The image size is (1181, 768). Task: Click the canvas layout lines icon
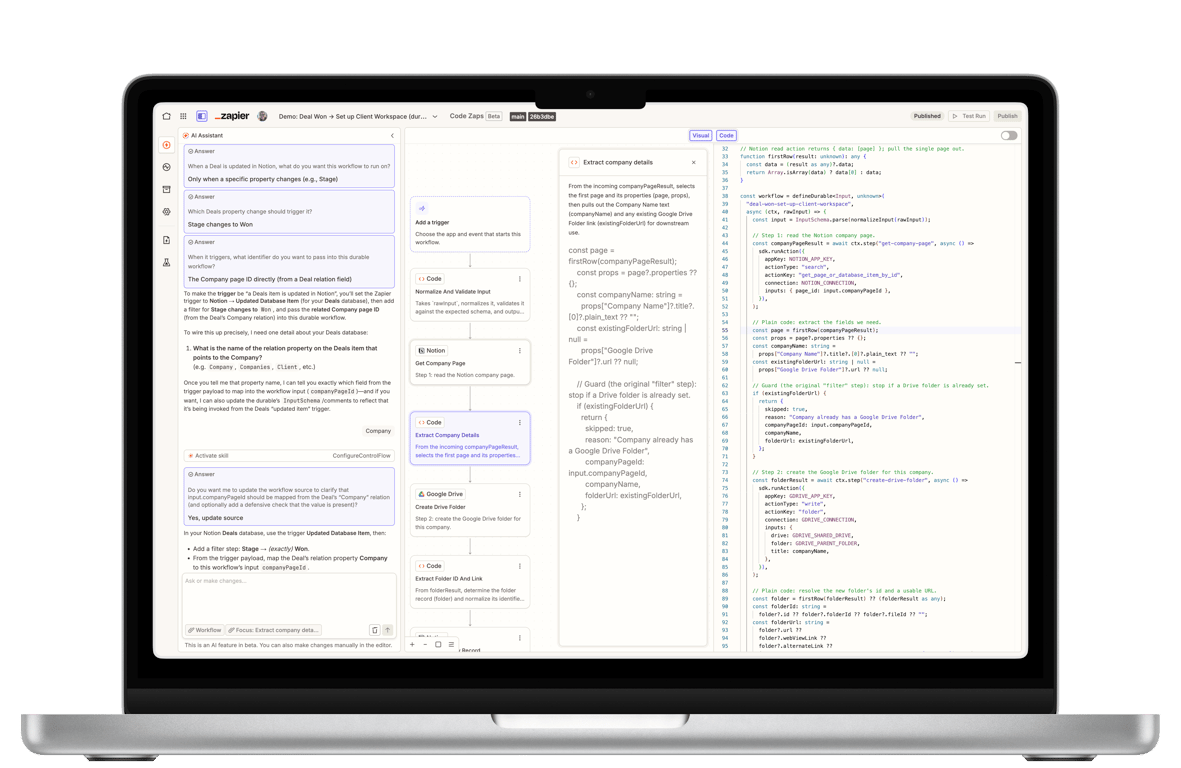(x=451, y=645)
